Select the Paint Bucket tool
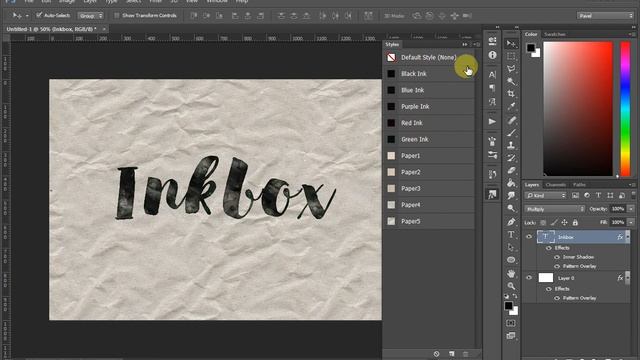The height and width of the screenshot is (360, 640). click(511, 183)
